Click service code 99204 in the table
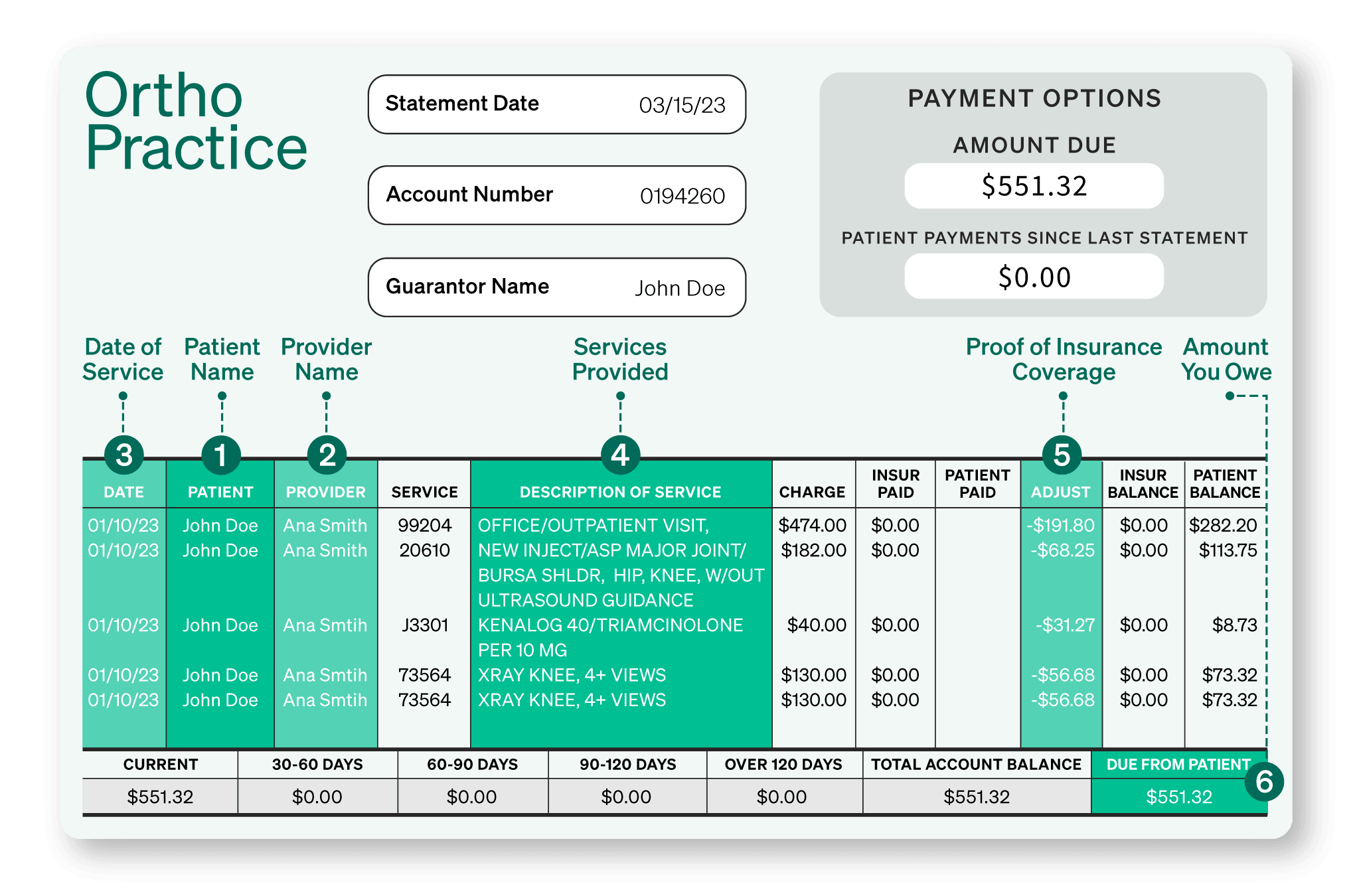Screen dimensions: 1355x896 coord(424,525)
